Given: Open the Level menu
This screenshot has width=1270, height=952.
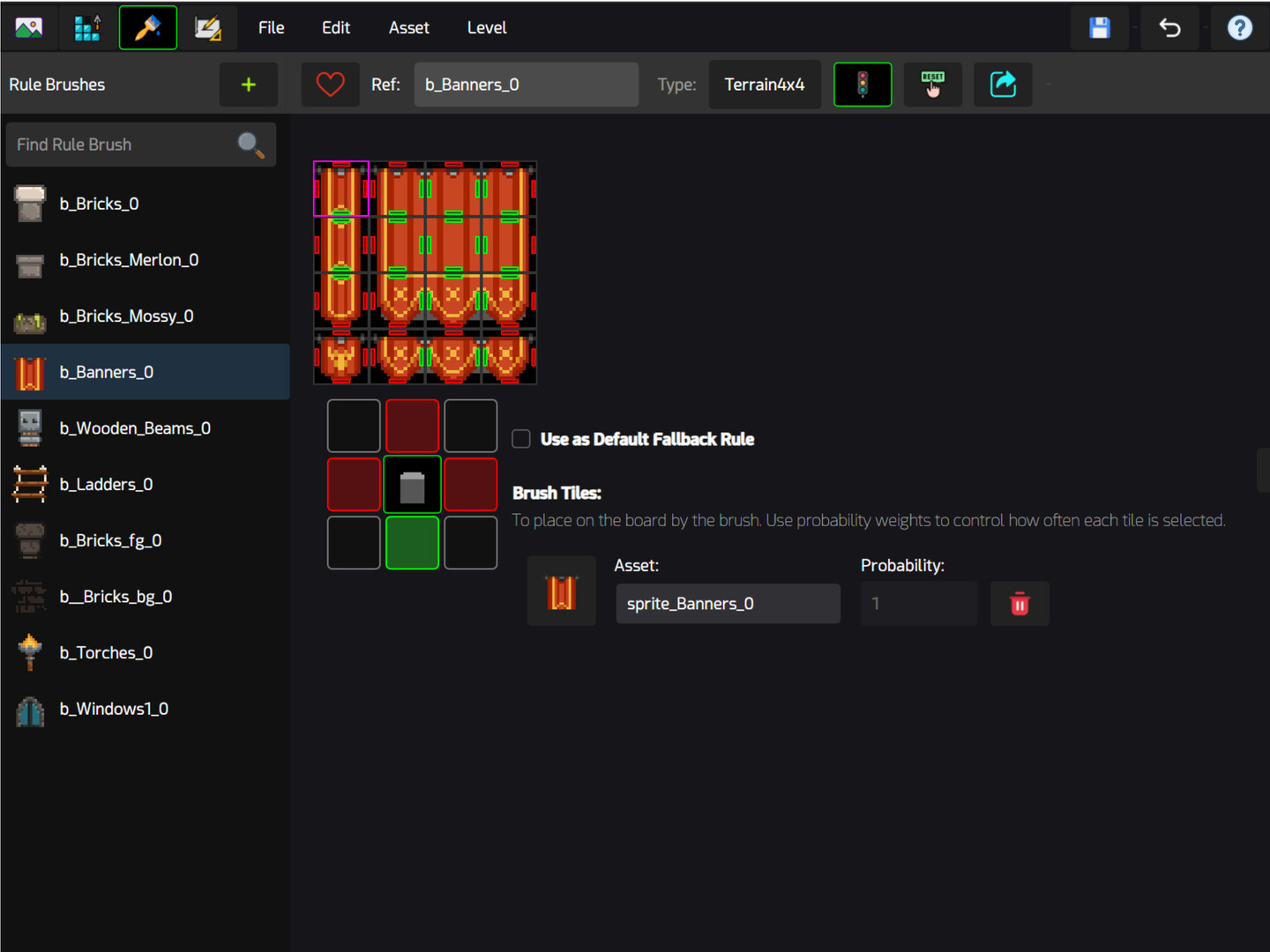Looking at the screenshot, I should click(x=486, y=28).
